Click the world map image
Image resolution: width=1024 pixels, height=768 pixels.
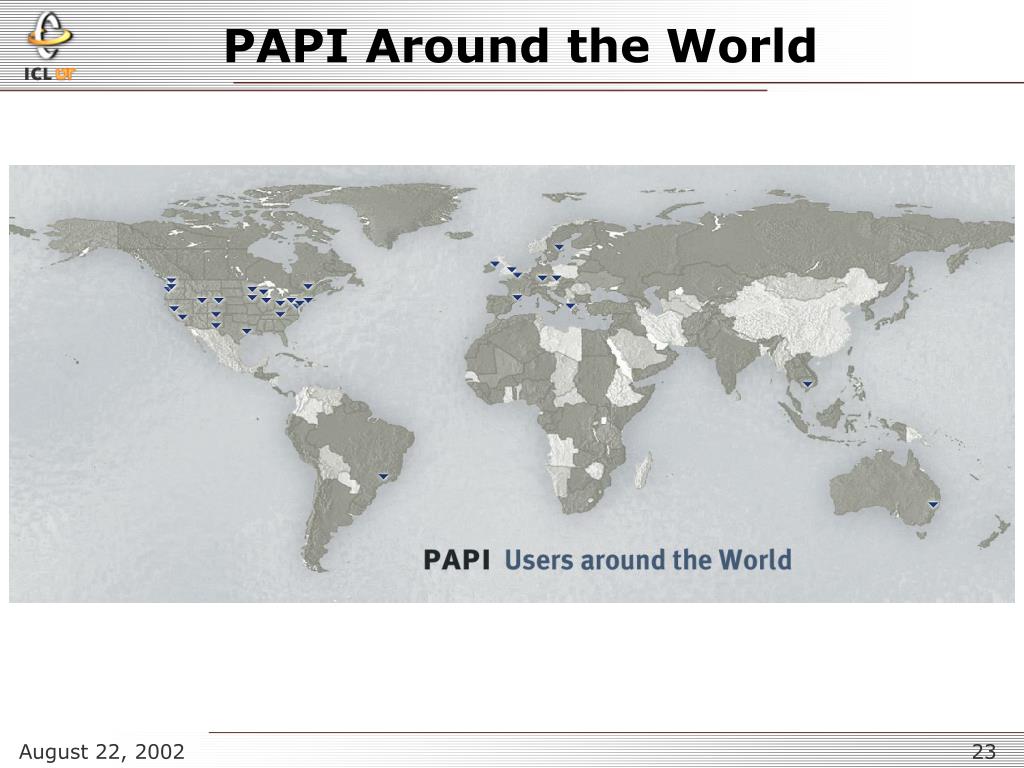pyautogui.click(x=511, y=384)
